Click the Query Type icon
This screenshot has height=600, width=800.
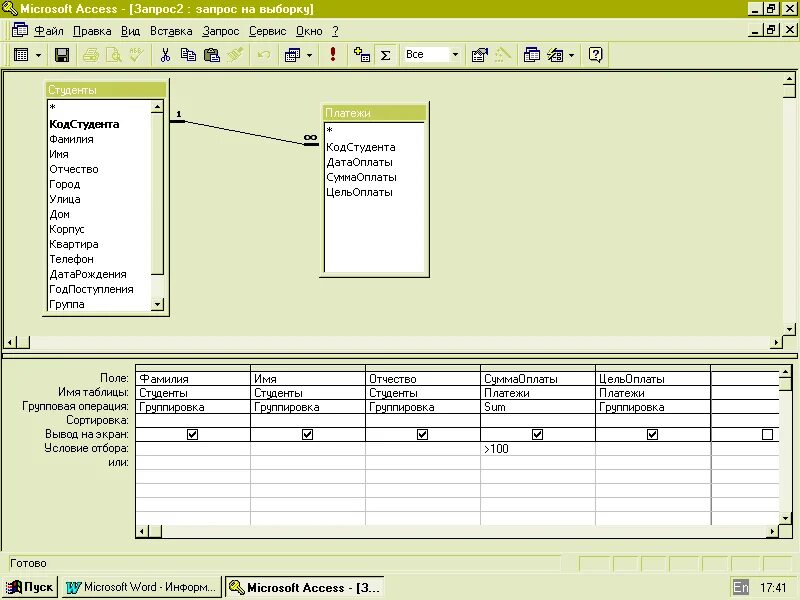click(x=292, y=55)
